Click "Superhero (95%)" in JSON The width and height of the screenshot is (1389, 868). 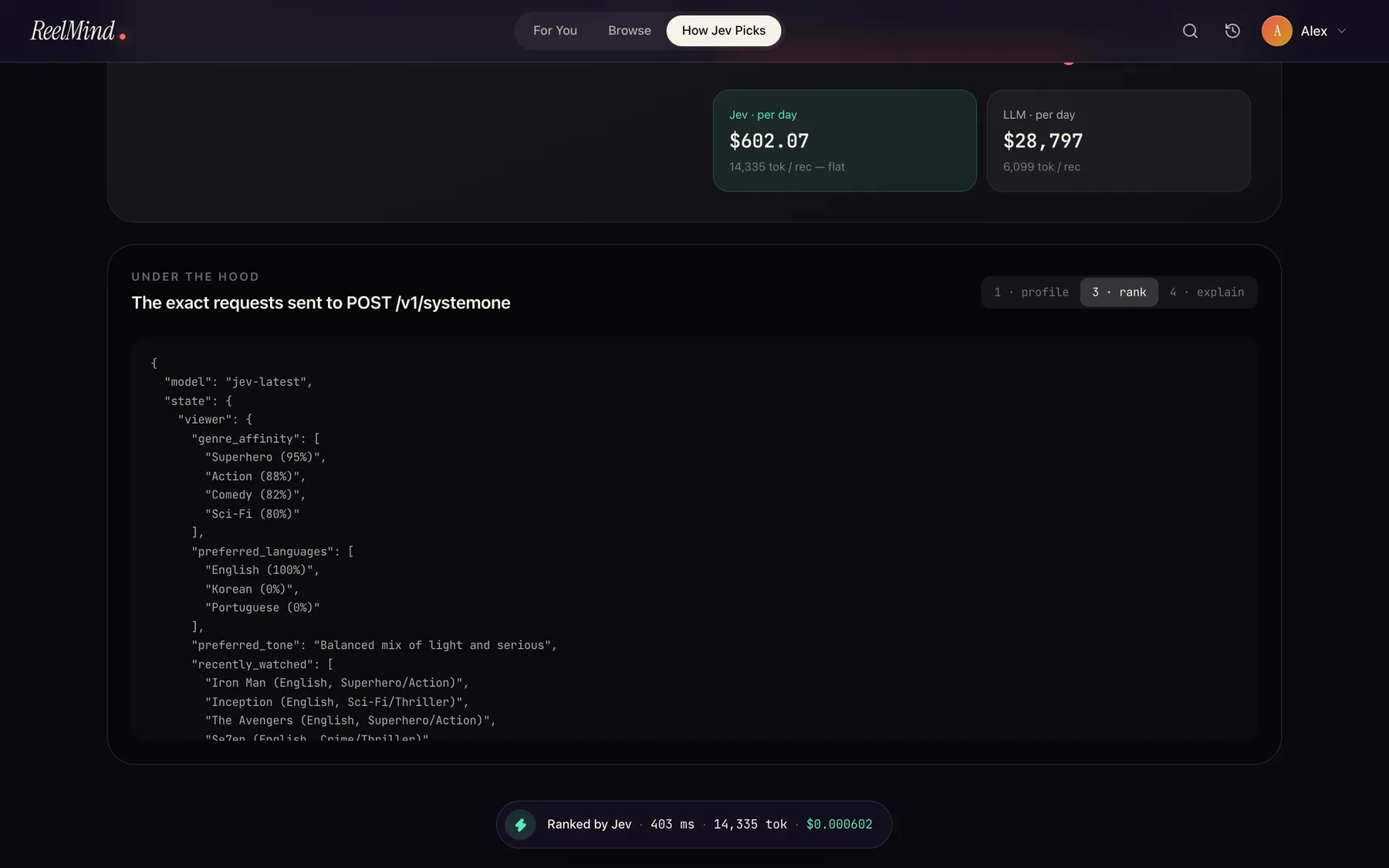point(265,458)
